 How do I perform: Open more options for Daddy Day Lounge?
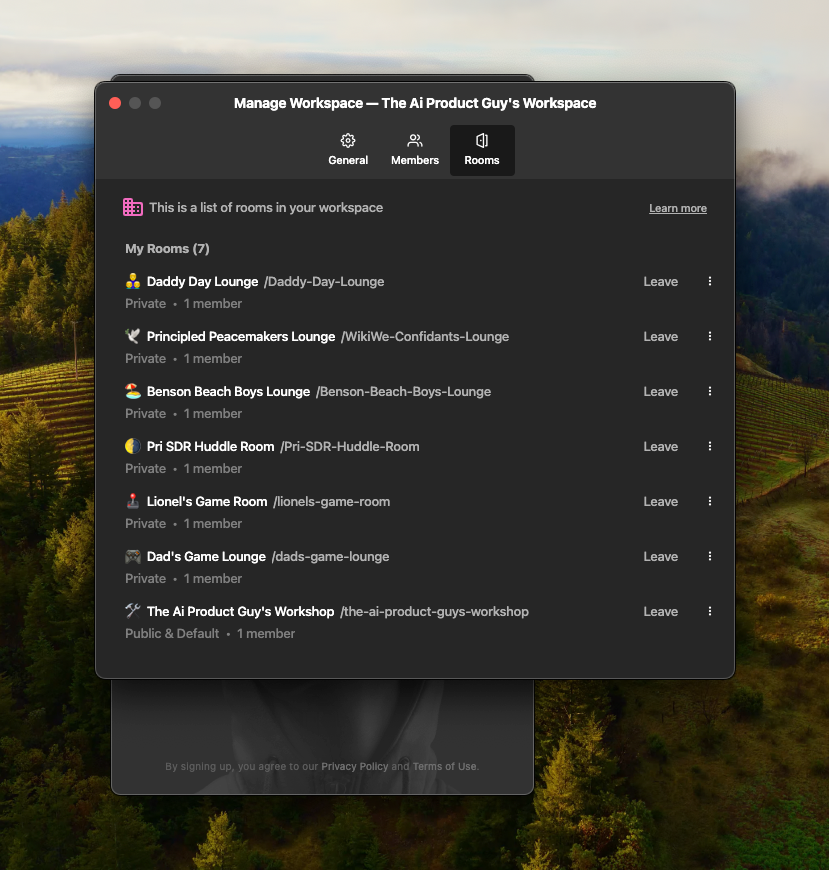tap(710, 282)
